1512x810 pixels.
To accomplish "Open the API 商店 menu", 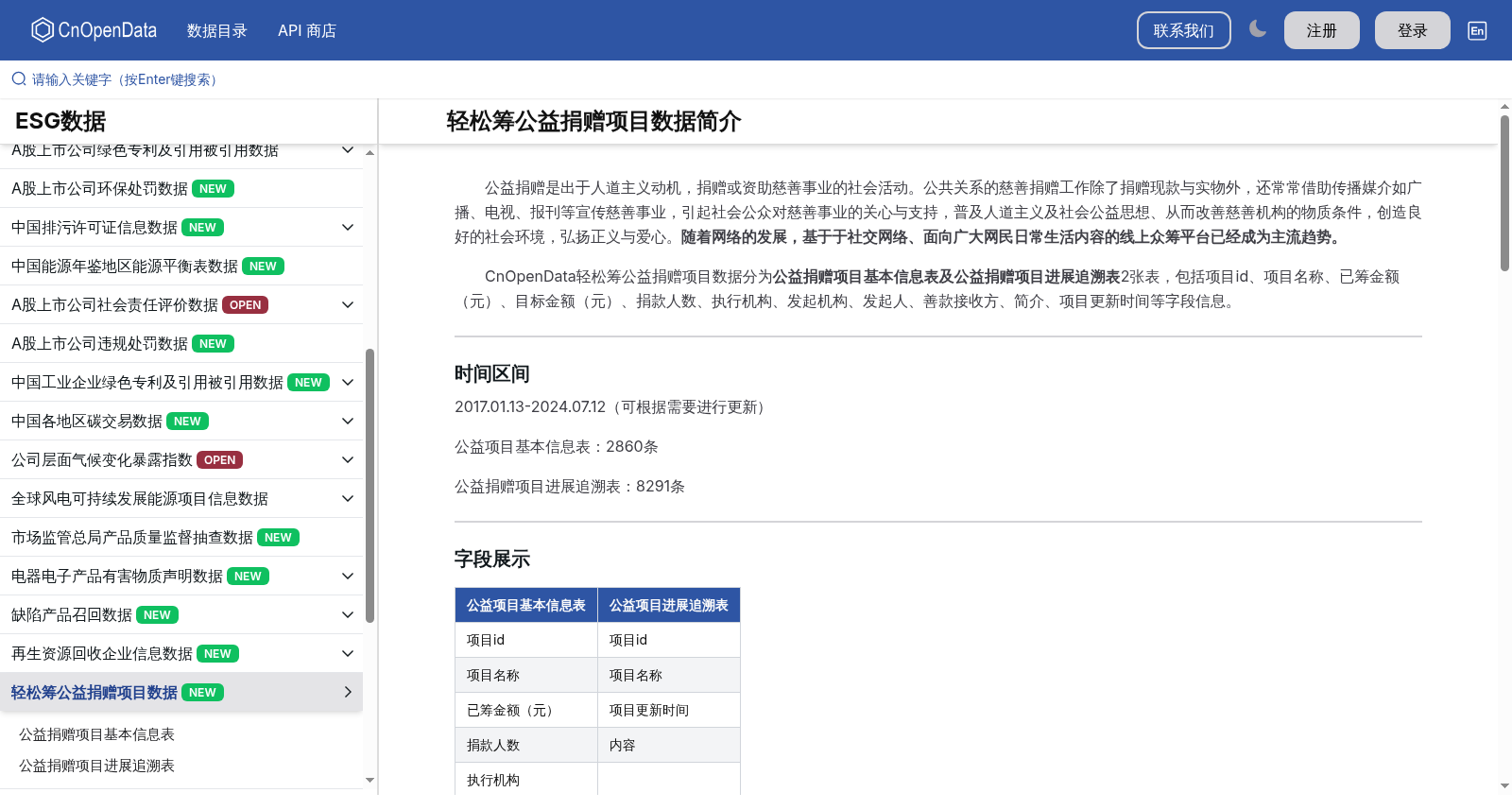I will tap(307, 30).
